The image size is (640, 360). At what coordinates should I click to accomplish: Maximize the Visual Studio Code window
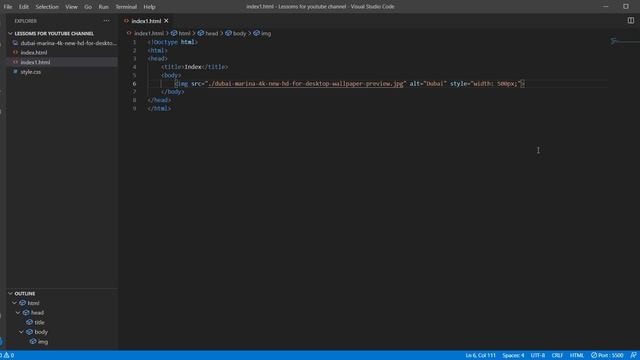[626, 7]
